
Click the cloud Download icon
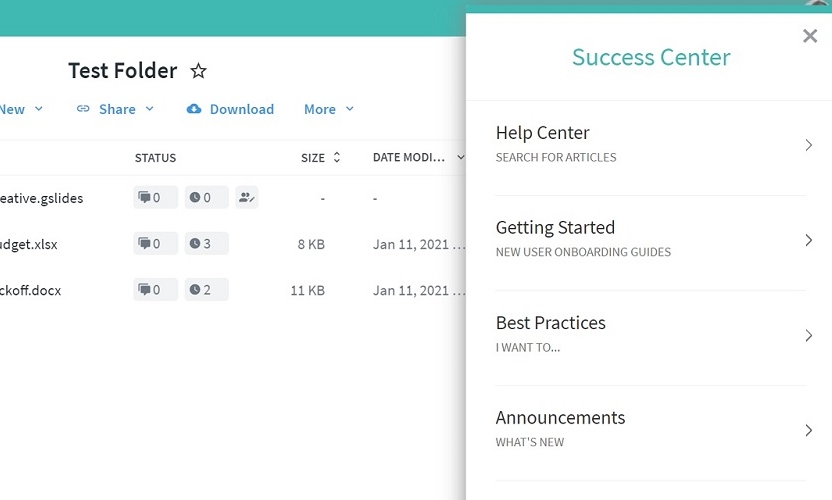click(194, 109)
